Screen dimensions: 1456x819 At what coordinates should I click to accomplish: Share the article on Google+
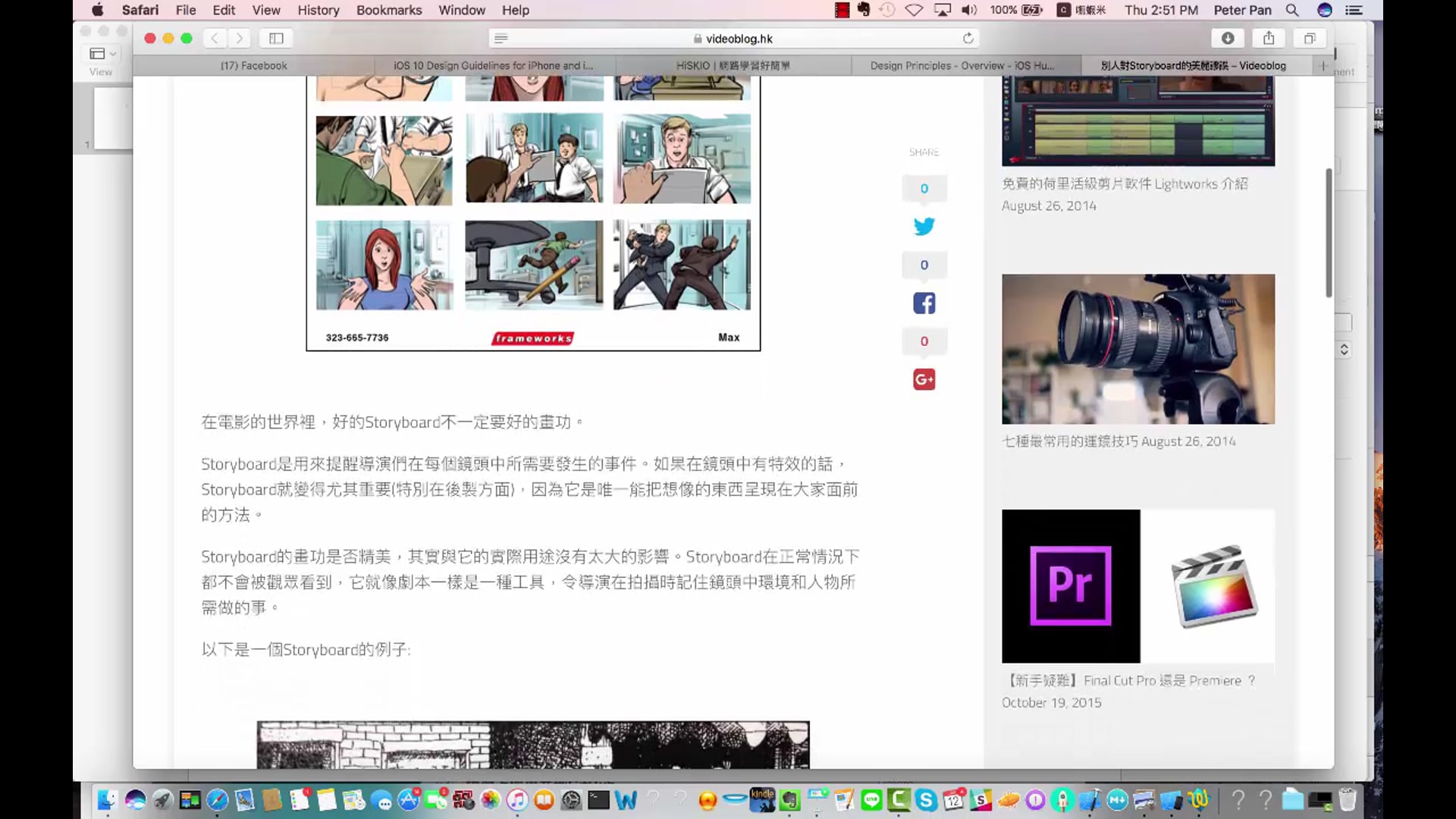coord(924,379)
